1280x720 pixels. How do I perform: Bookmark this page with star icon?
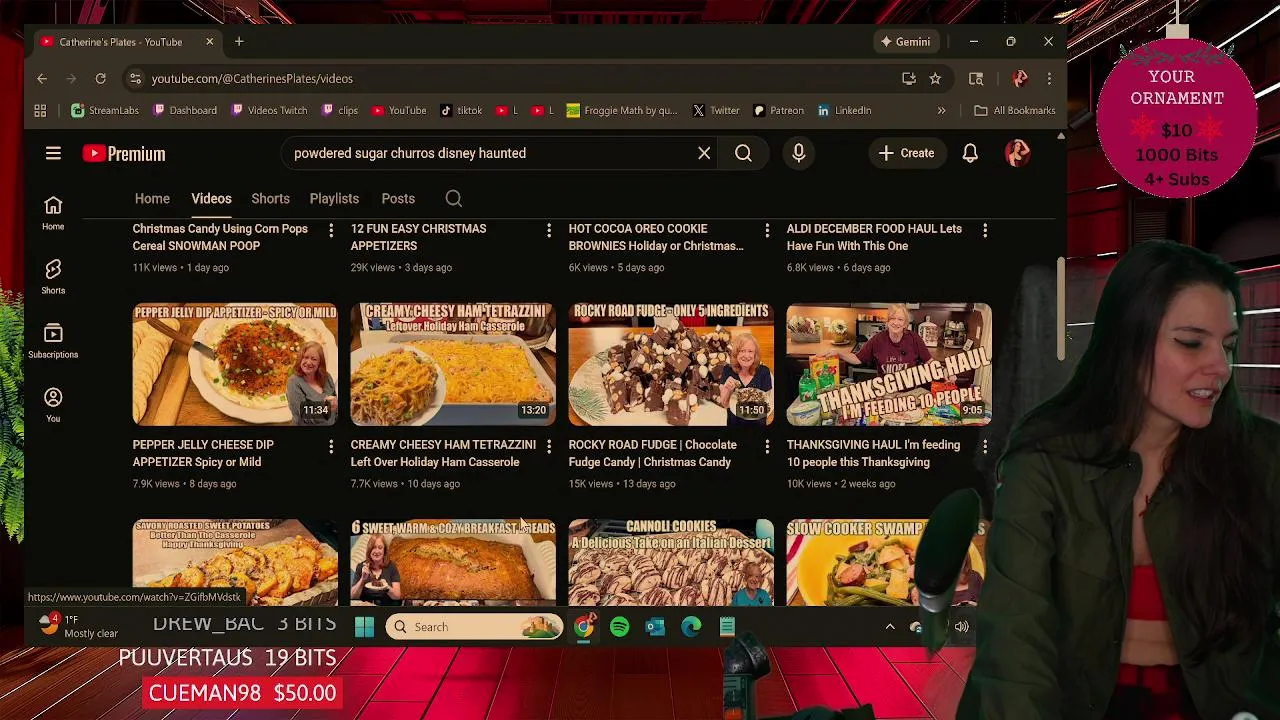click(935, 78)
